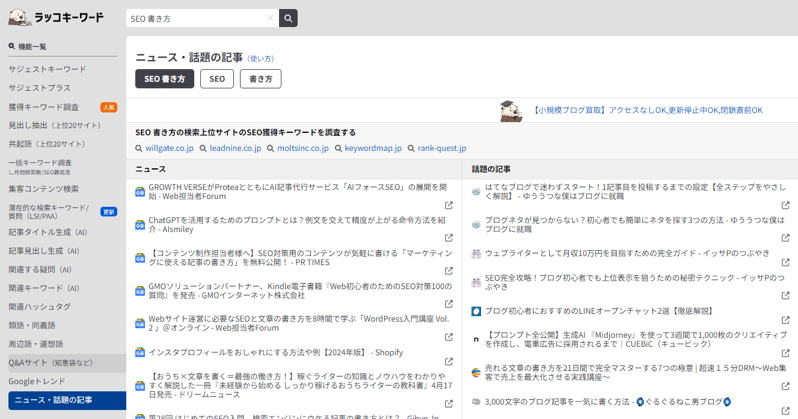Screen dimensions: 798x419
Task: Open external link icon for SEO完全攻略 article
Action: coord(785,295)
